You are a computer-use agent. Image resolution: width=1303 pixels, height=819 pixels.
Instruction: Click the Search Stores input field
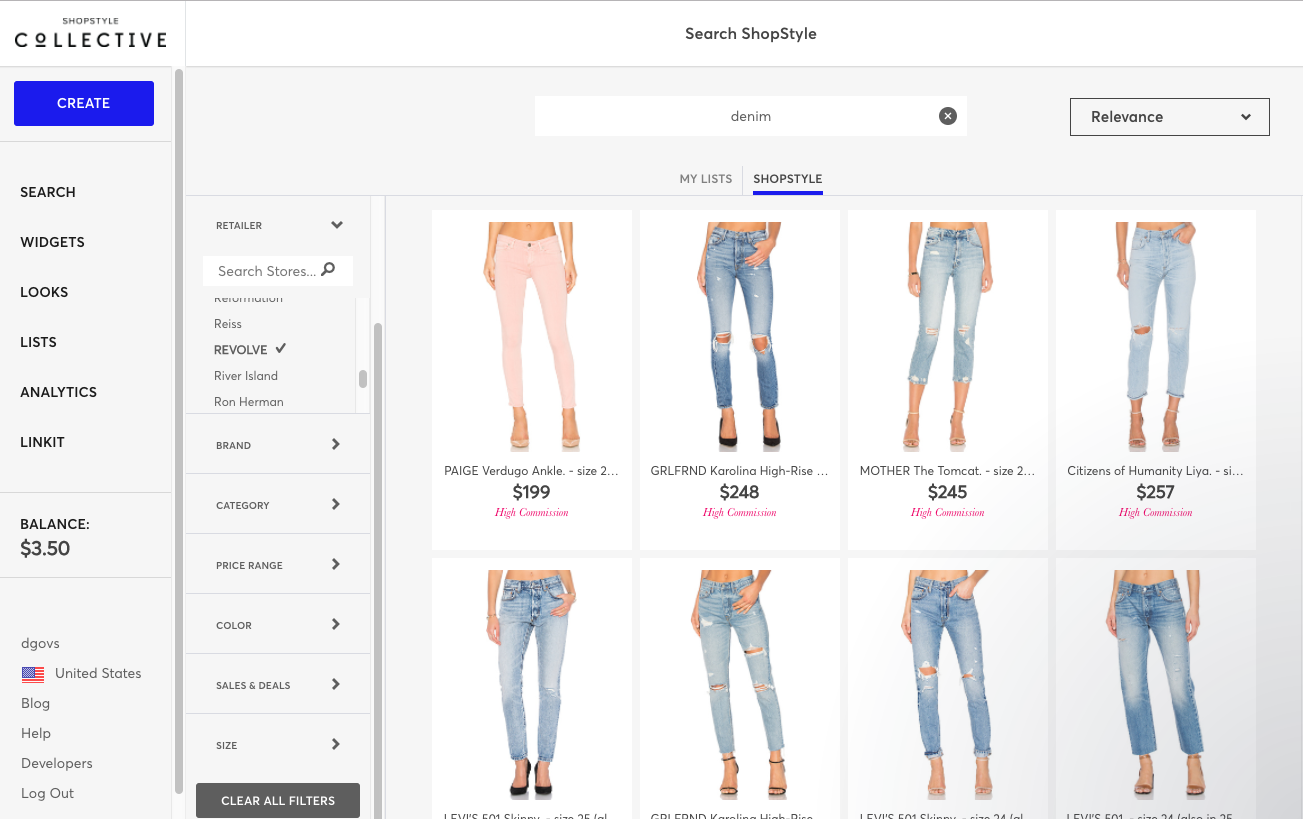[x=266, y=271]
